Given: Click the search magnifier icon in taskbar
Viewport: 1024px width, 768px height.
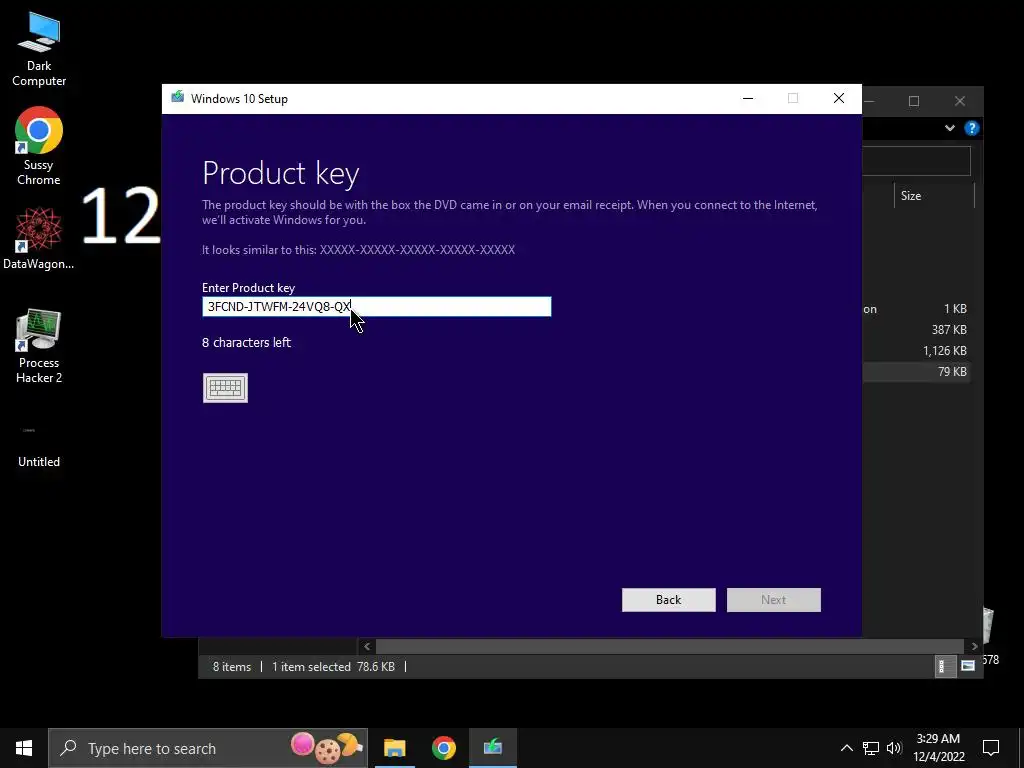Looking at the screenshot, I should coord(69,748).
